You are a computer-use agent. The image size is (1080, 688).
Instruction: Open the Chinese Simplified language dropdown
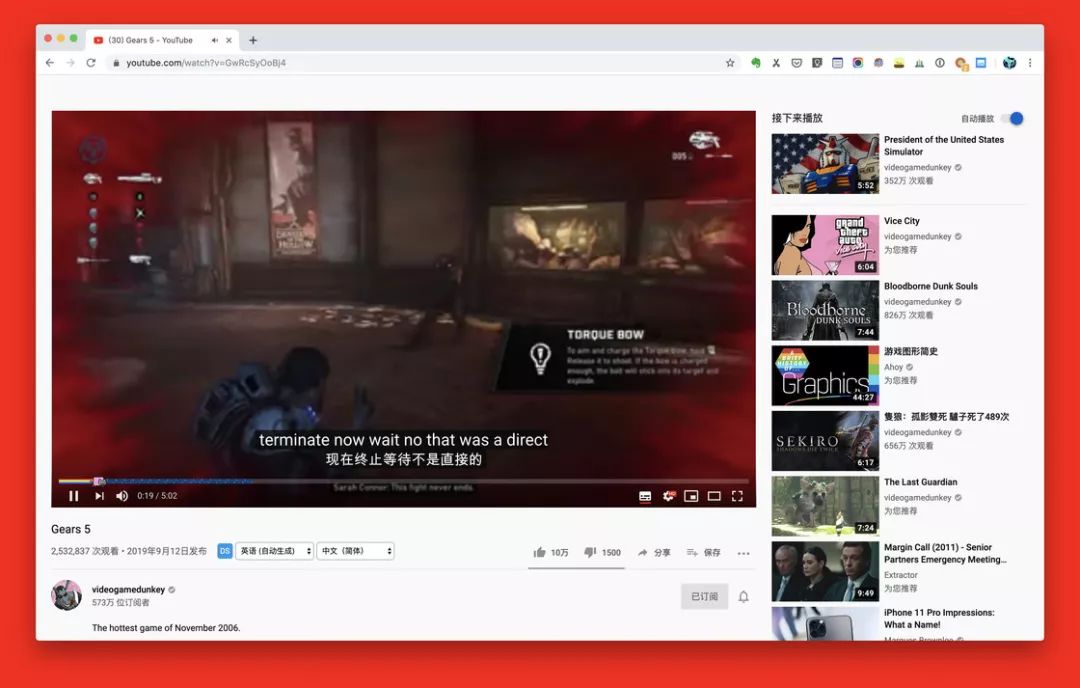coord(355,551)
